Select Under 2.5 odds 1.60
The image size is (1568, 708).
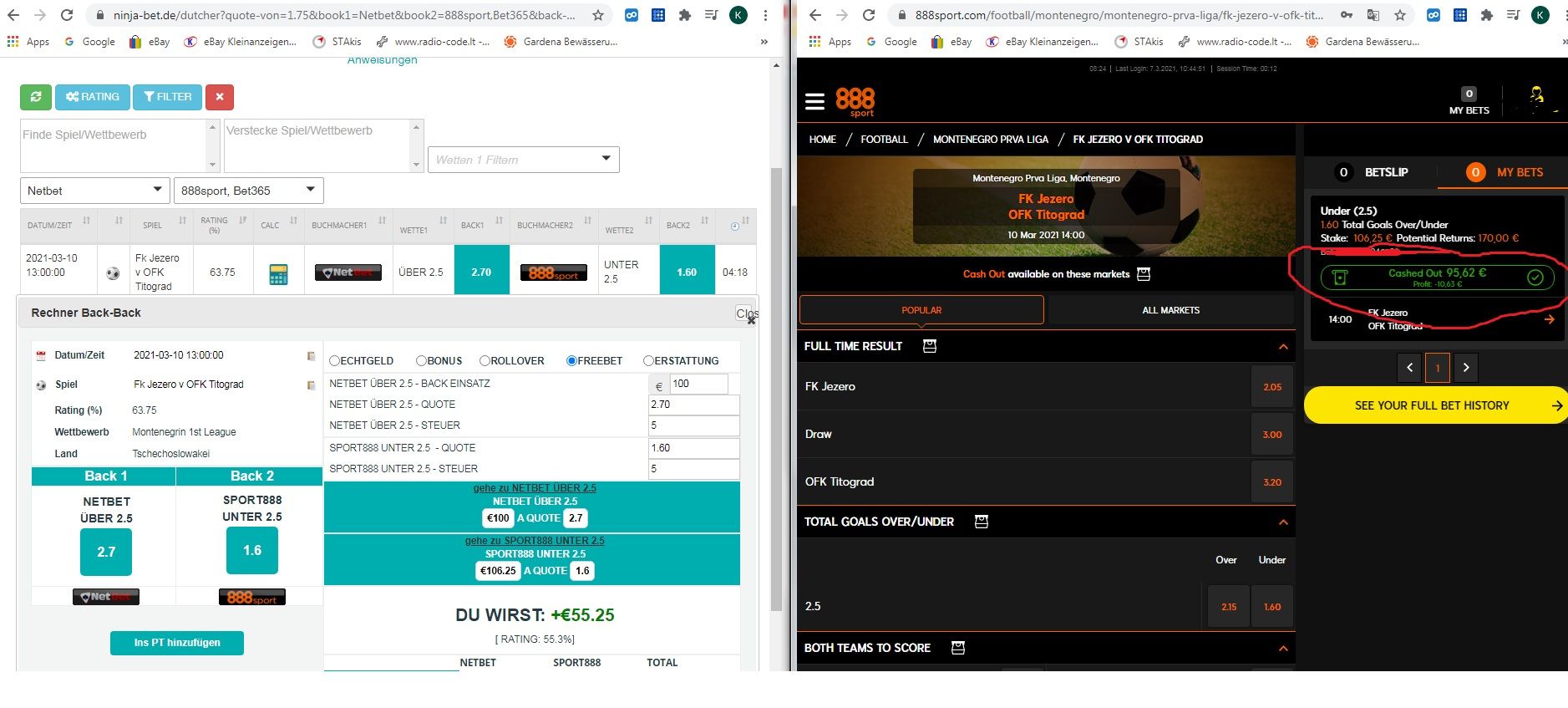coord(1272,607)
